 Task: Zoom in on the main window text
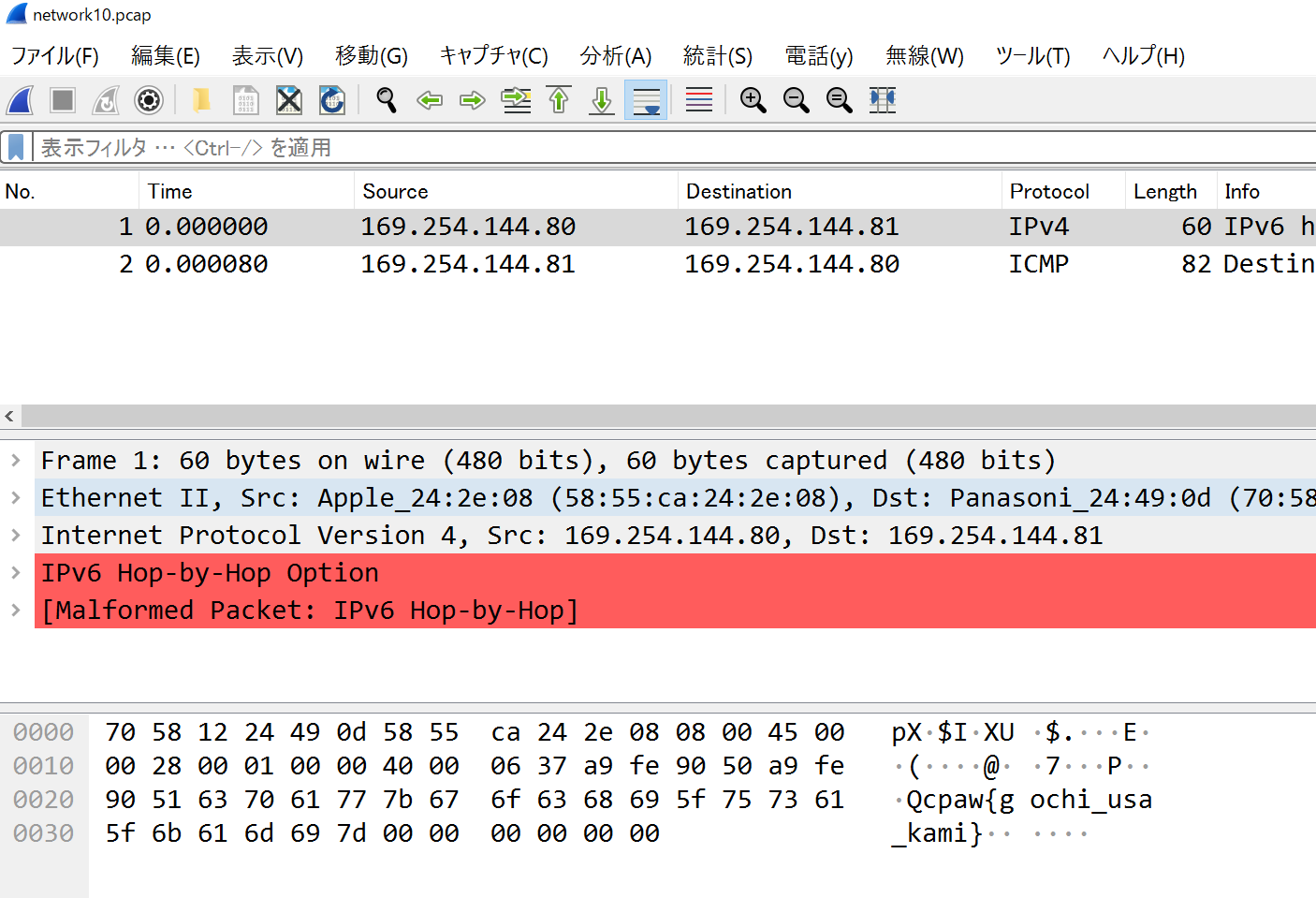coord(753,100)
